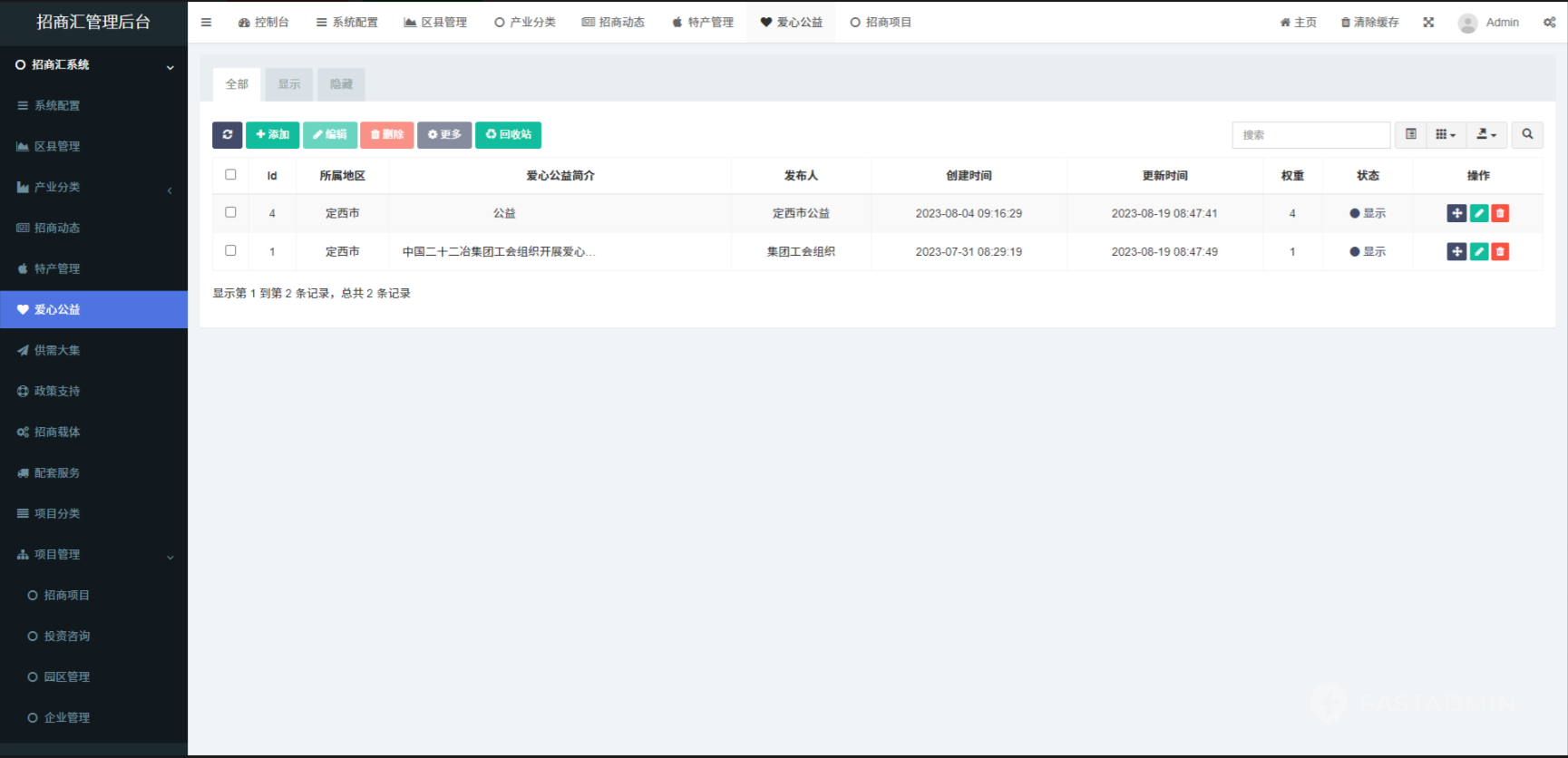Toggle the table card view icon
Screen dimensions: 1568x758
[1411, 134]
